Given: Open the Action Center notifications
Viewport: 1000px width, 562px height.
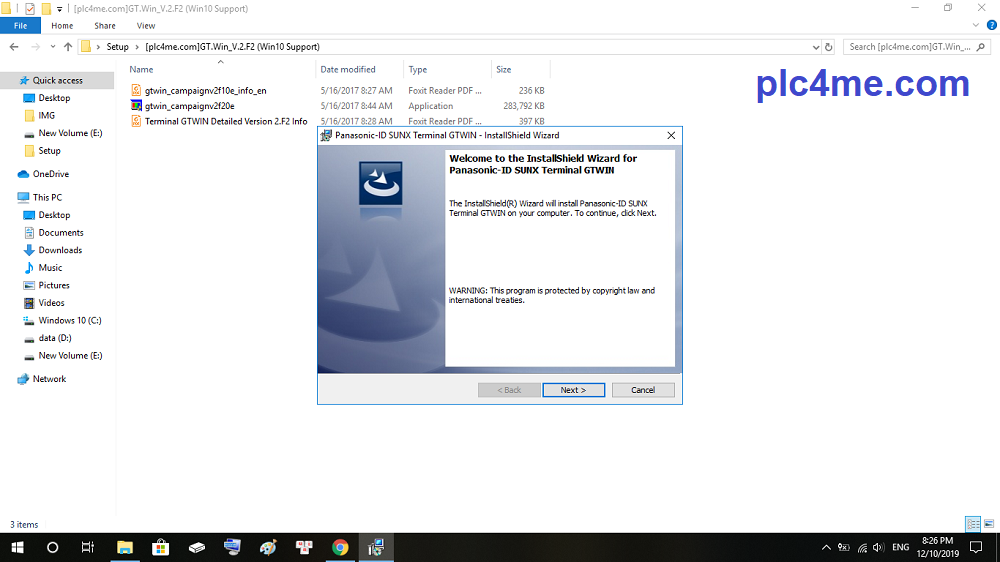Looking at the screenshot, I should tap(976, 547).
